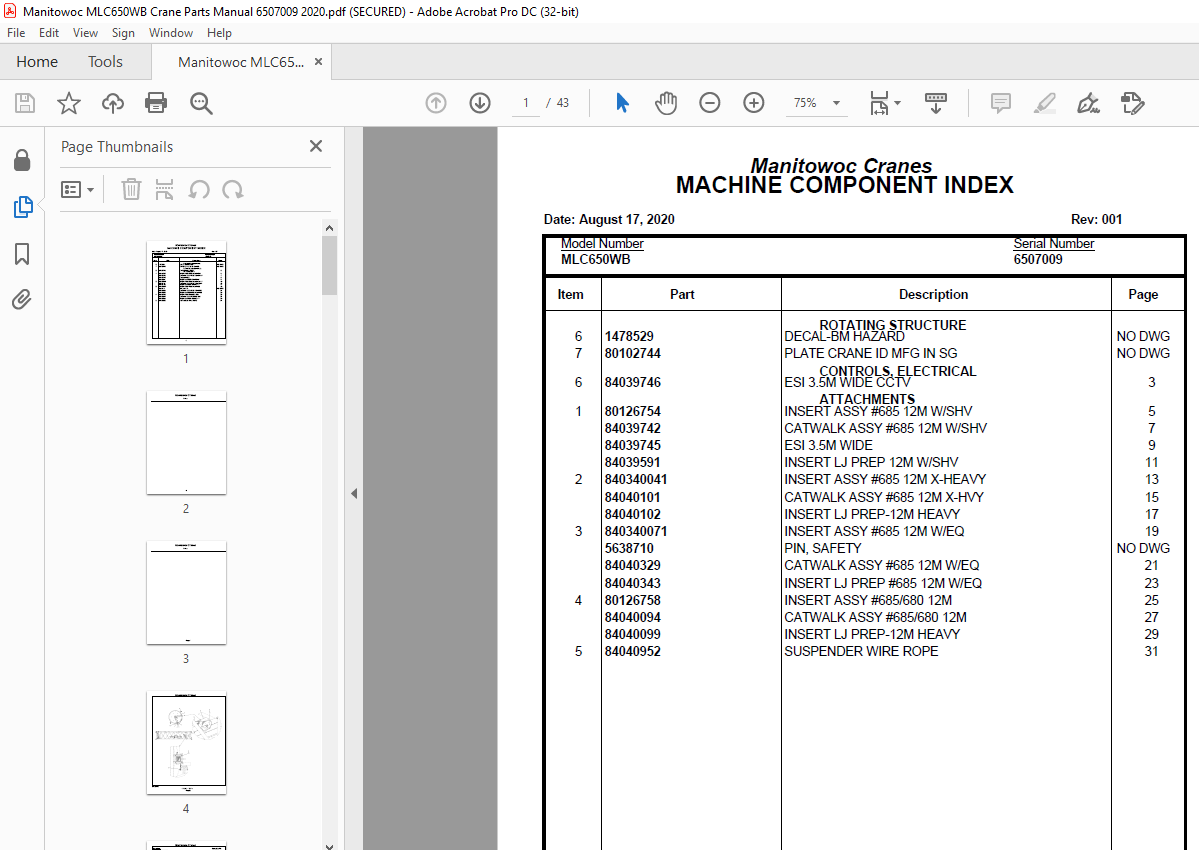Select page 2 thumbnail

187,443
